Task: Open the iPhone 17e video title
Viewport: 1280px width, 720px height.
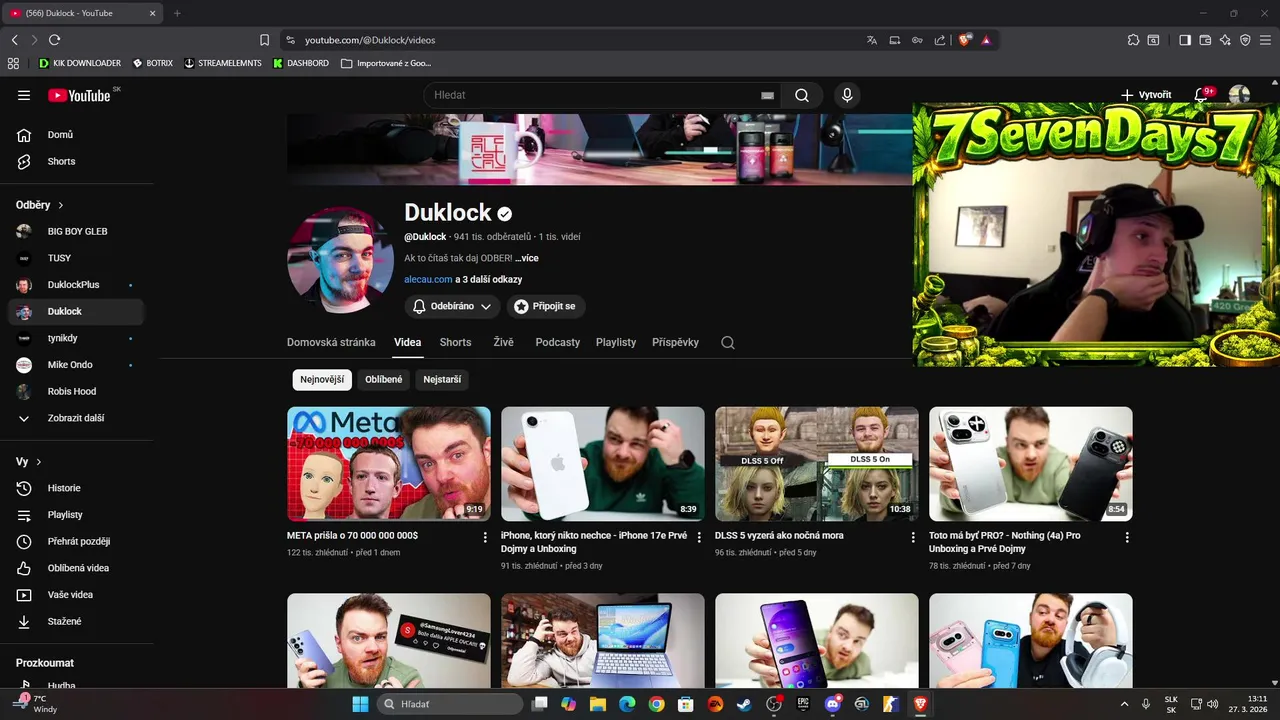Action: (594, 542)
